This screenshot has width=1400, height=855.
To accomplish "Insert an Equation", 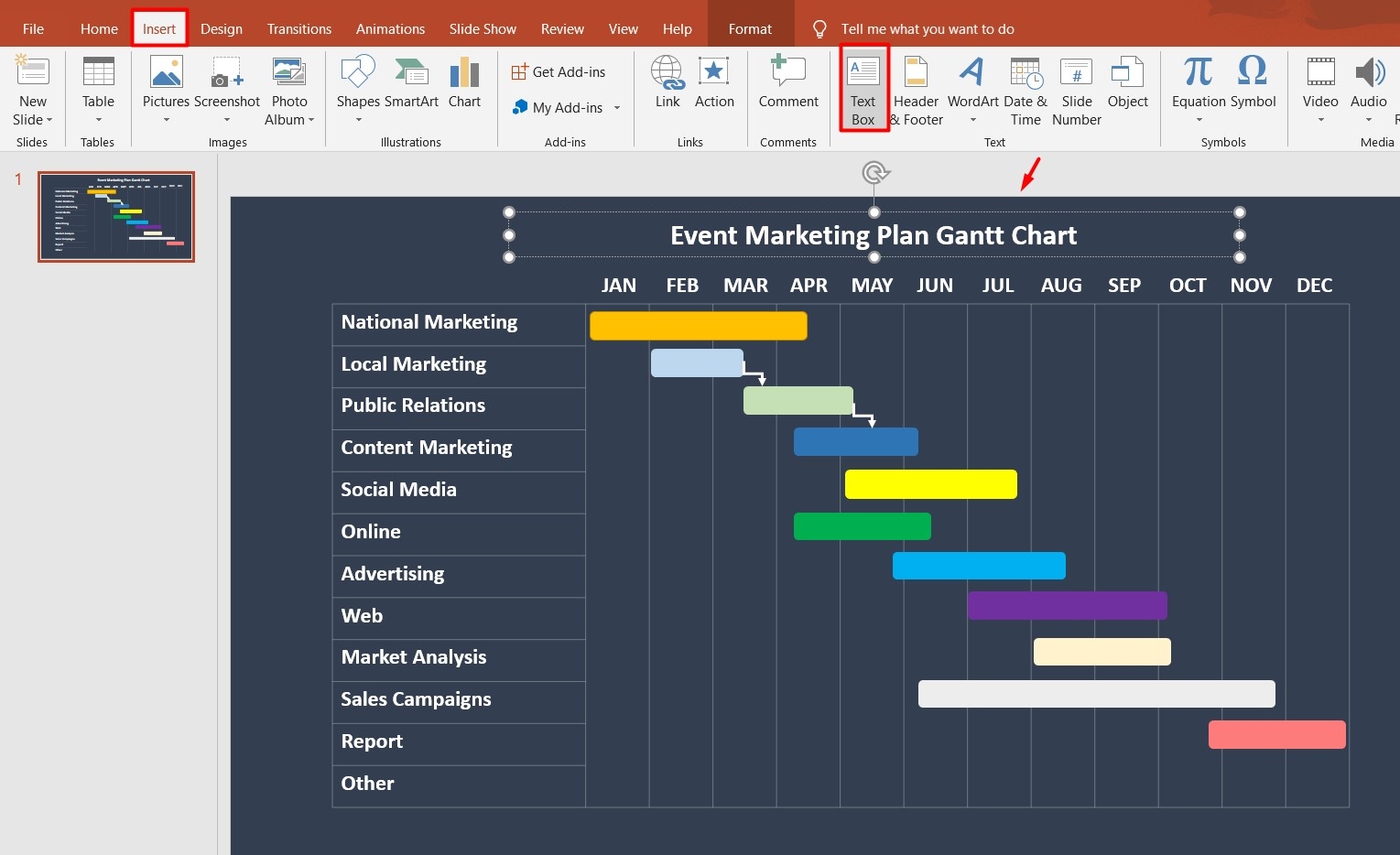I will [x=1196, y=82].
